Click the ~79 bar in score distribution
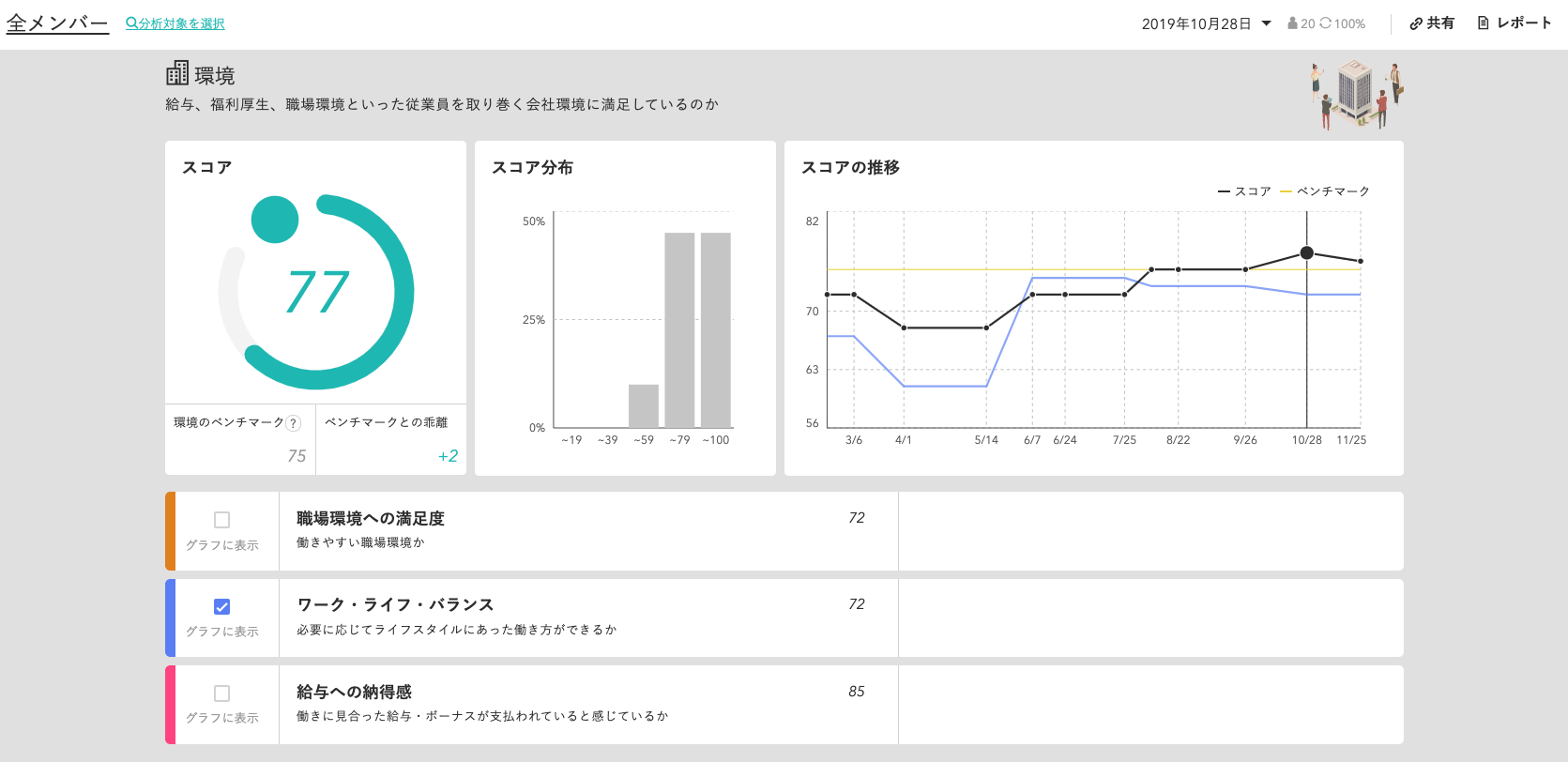Viewport: 1568px width, 762px height. pyautogui.click(x=679, y=330)
